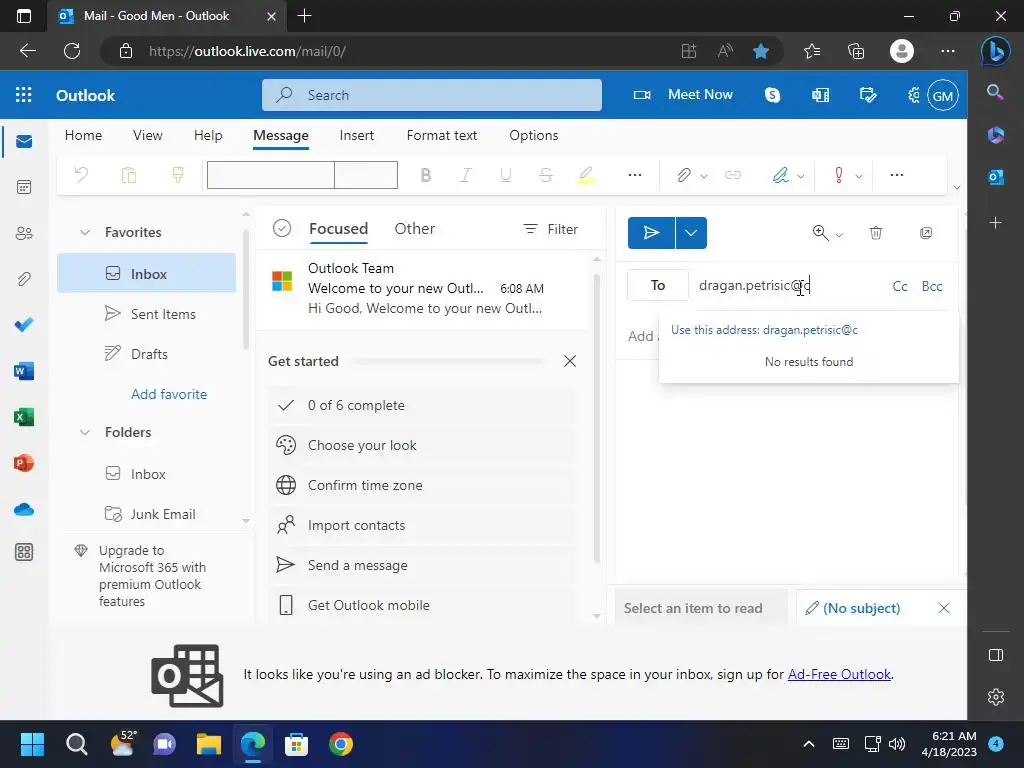
Task: Click the Signature pen icon
Action: (x=780, y=175)
